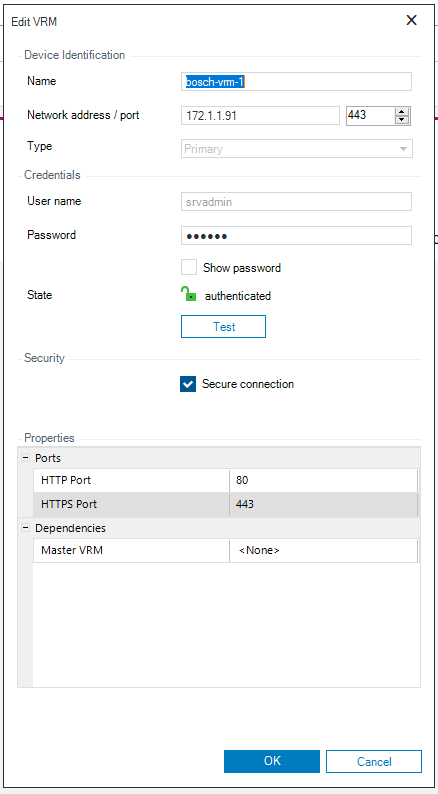
Task: Click the authenticated state text
Action: [x=237, y=296]
